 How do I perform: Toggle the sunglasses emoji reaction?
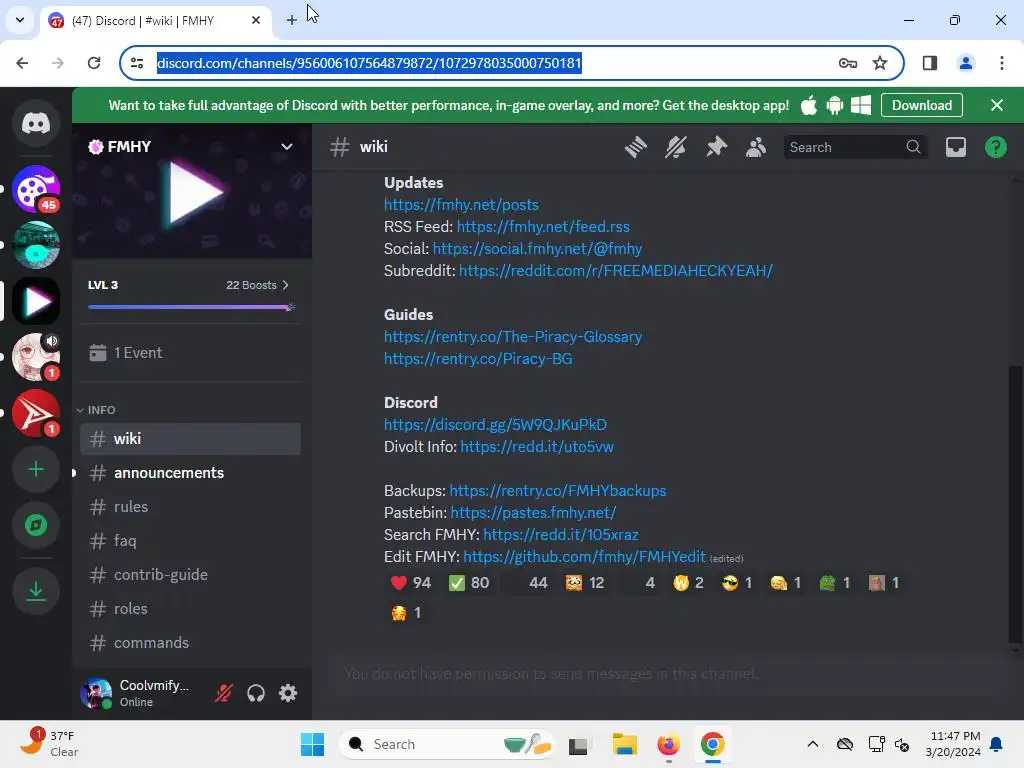[737, 583]
